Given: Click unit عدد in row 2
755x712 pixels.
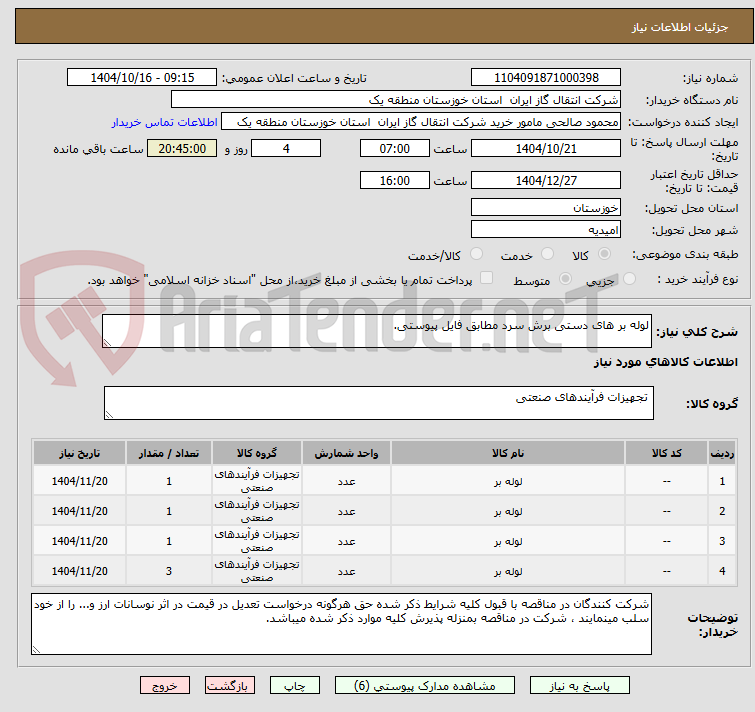Looking at the screenshot, I should (346, 511).
